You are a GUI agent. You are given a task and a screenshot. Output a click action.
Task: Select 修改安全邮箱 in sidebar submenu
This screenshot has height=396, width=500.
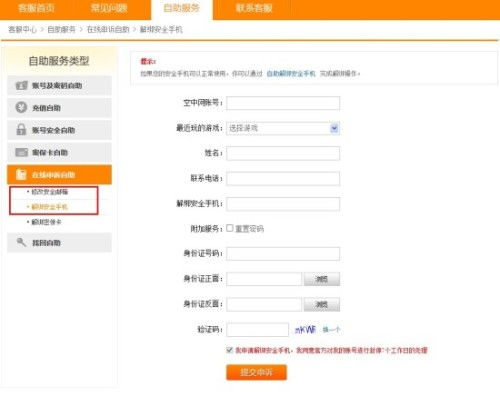coord(49,192)
